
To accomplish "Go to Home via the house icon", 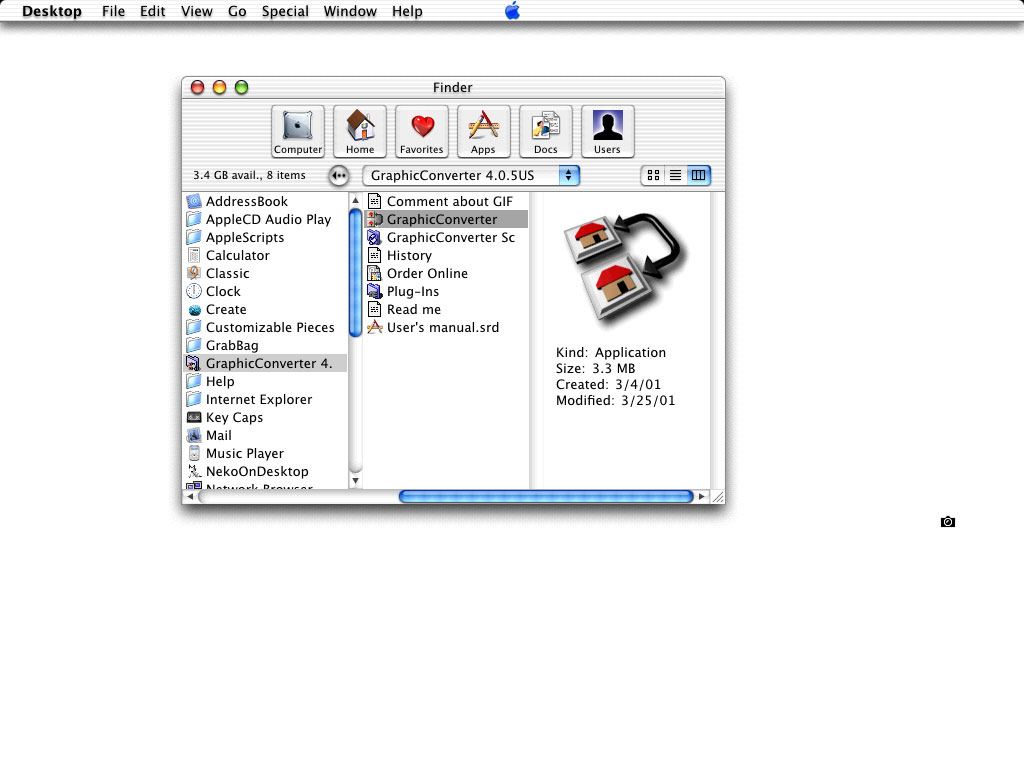I will pos(360,131).
